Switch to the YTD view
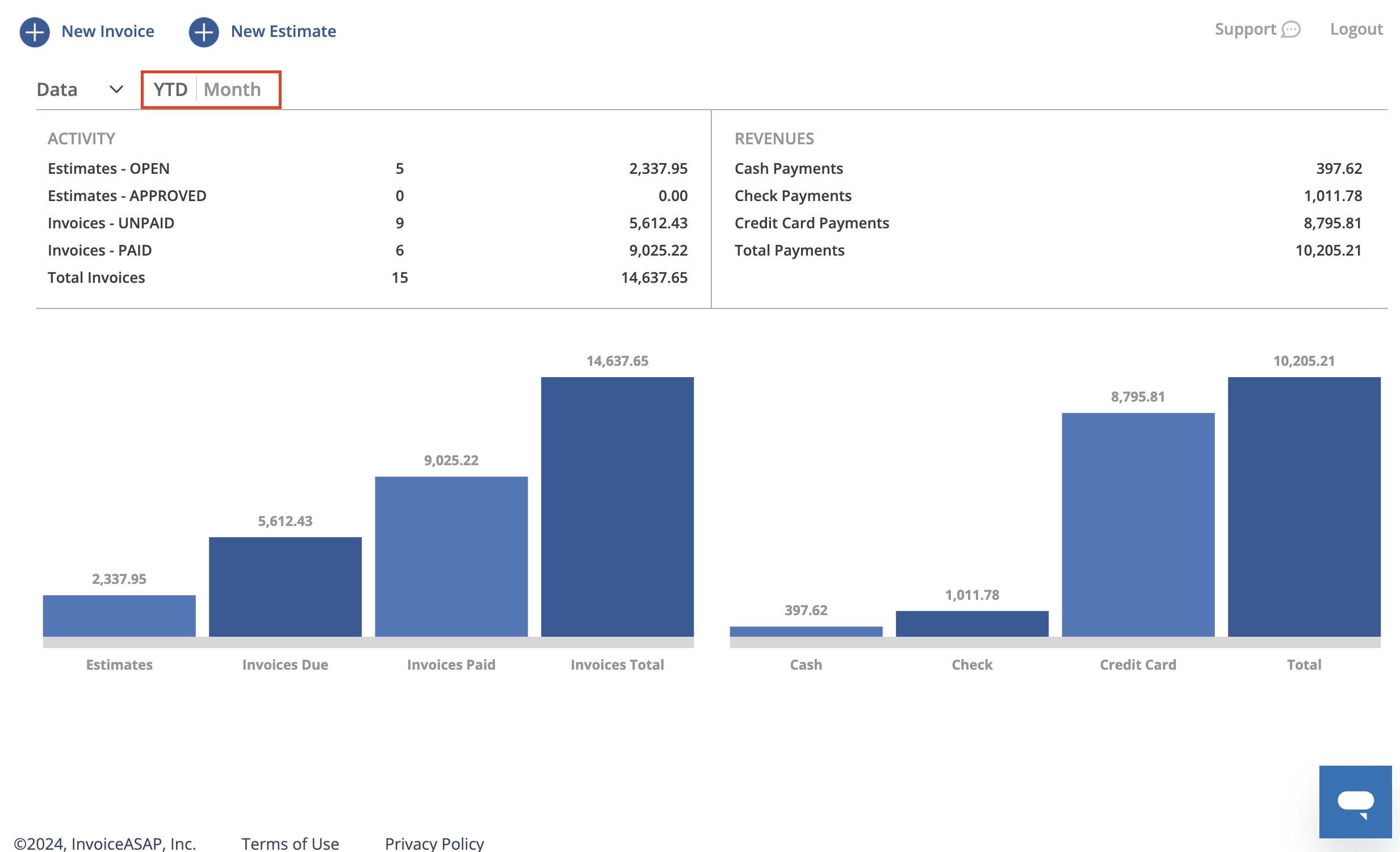1400x852 pixels. pyautogui.click(x=170, y=89)
